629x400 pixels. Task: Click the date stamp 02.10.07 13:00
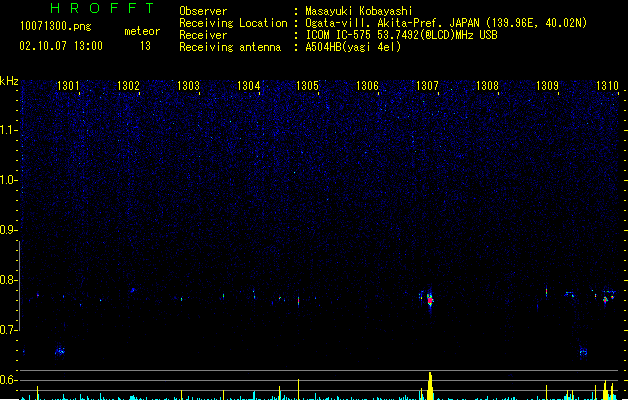pyautogui.click(x=61, y=46)
